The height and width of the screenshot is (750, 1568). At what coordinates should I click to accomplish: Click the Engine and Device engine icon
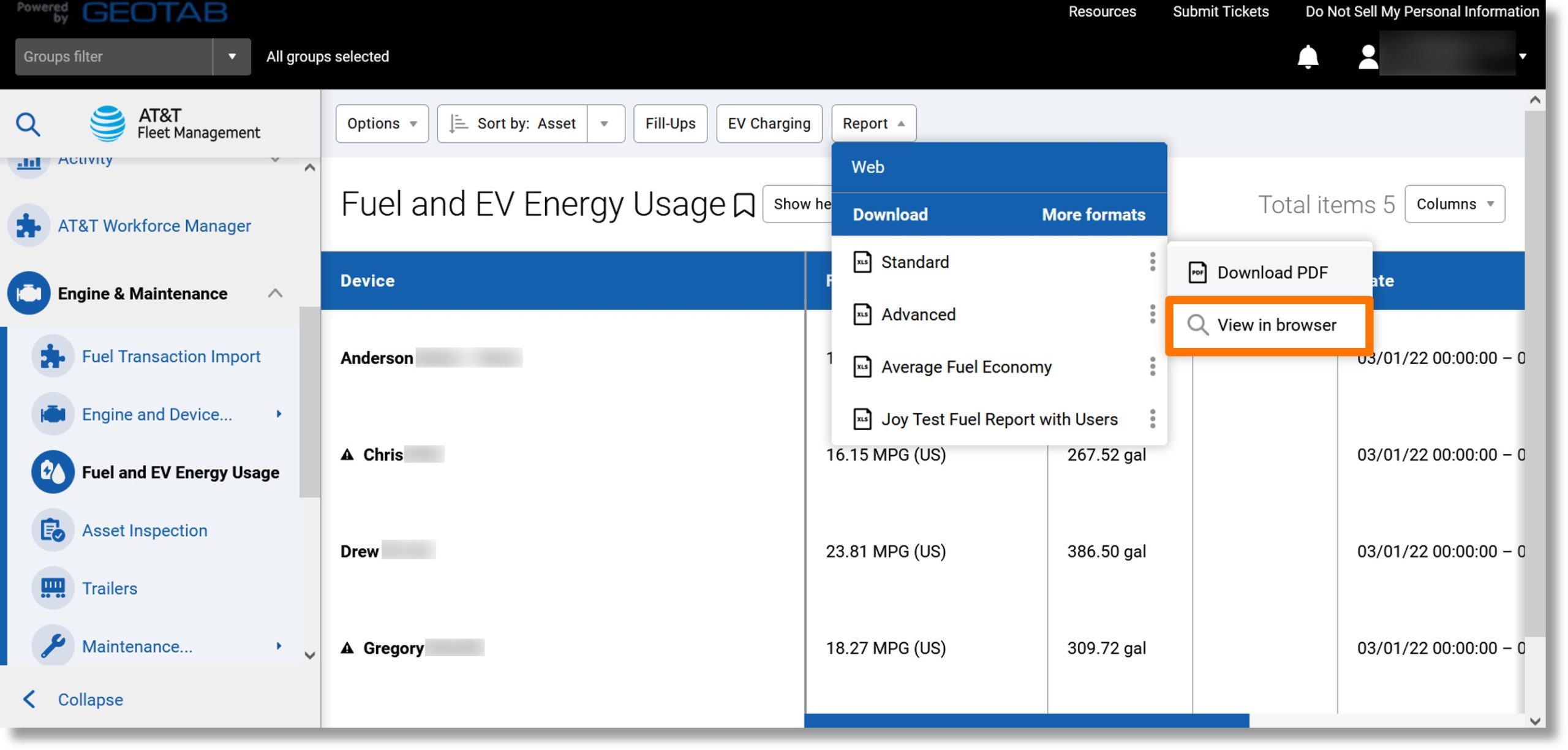[x=53, y=415]
